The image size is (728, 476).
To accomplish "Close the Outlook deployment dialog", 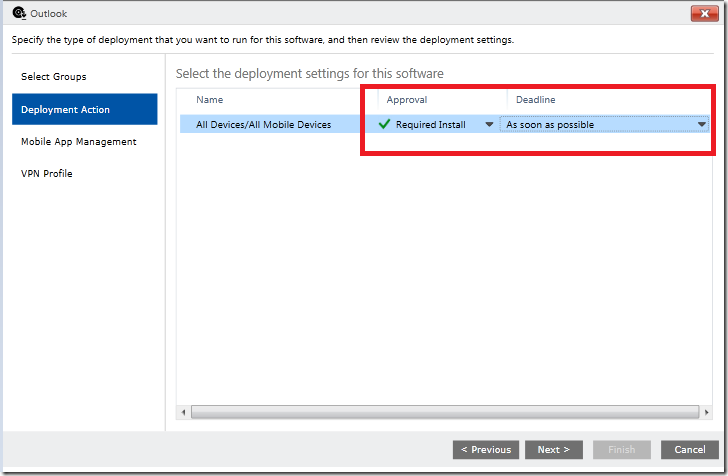I will (704, 13).
